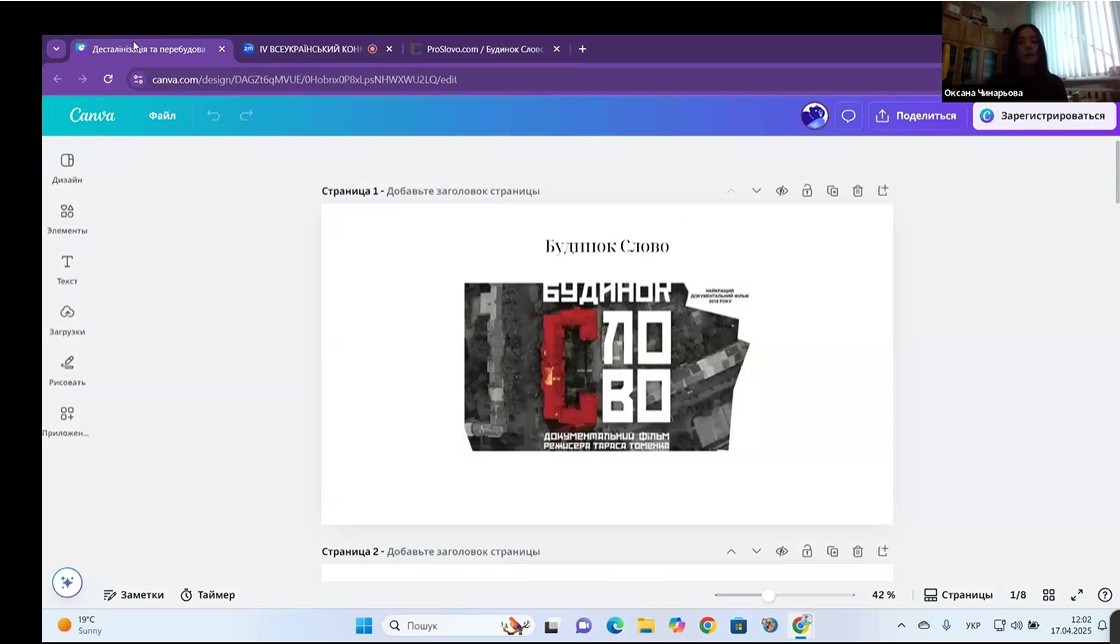Click the 1/8 page counter
Image resolution: width=1120 pixels, height=644 pixels.
click(x=1018, y=595)
